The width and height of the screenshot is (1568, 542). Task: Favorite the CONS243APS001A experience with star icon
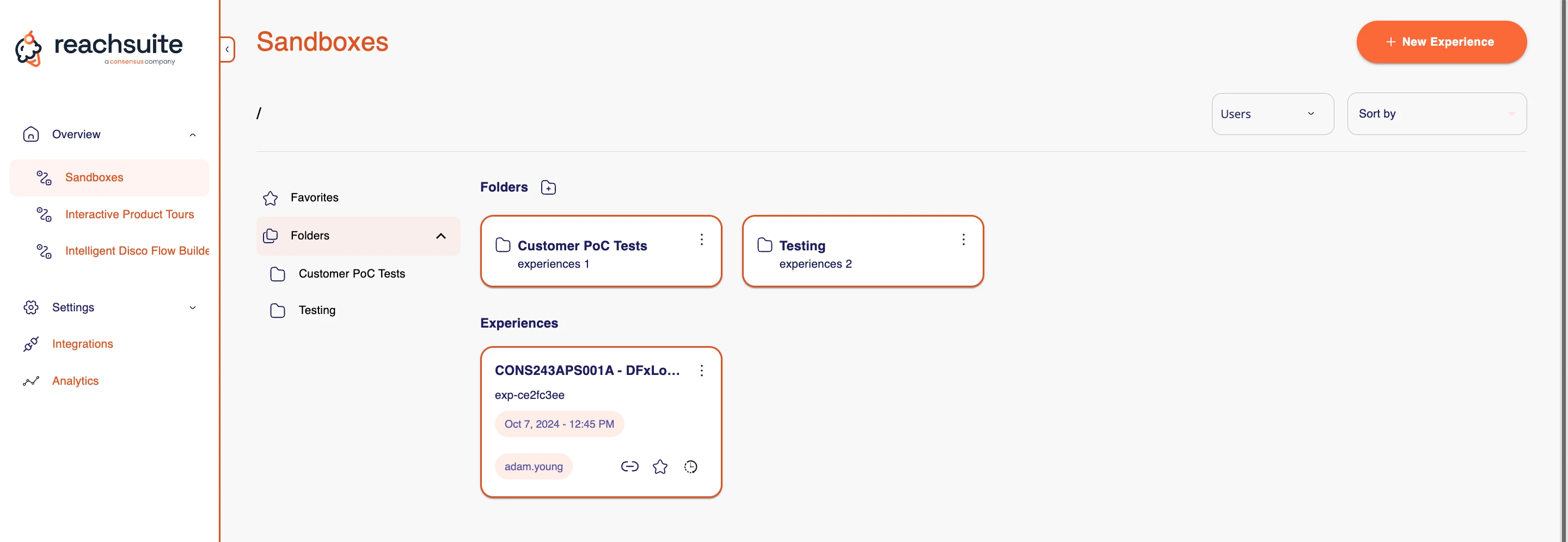660,466
